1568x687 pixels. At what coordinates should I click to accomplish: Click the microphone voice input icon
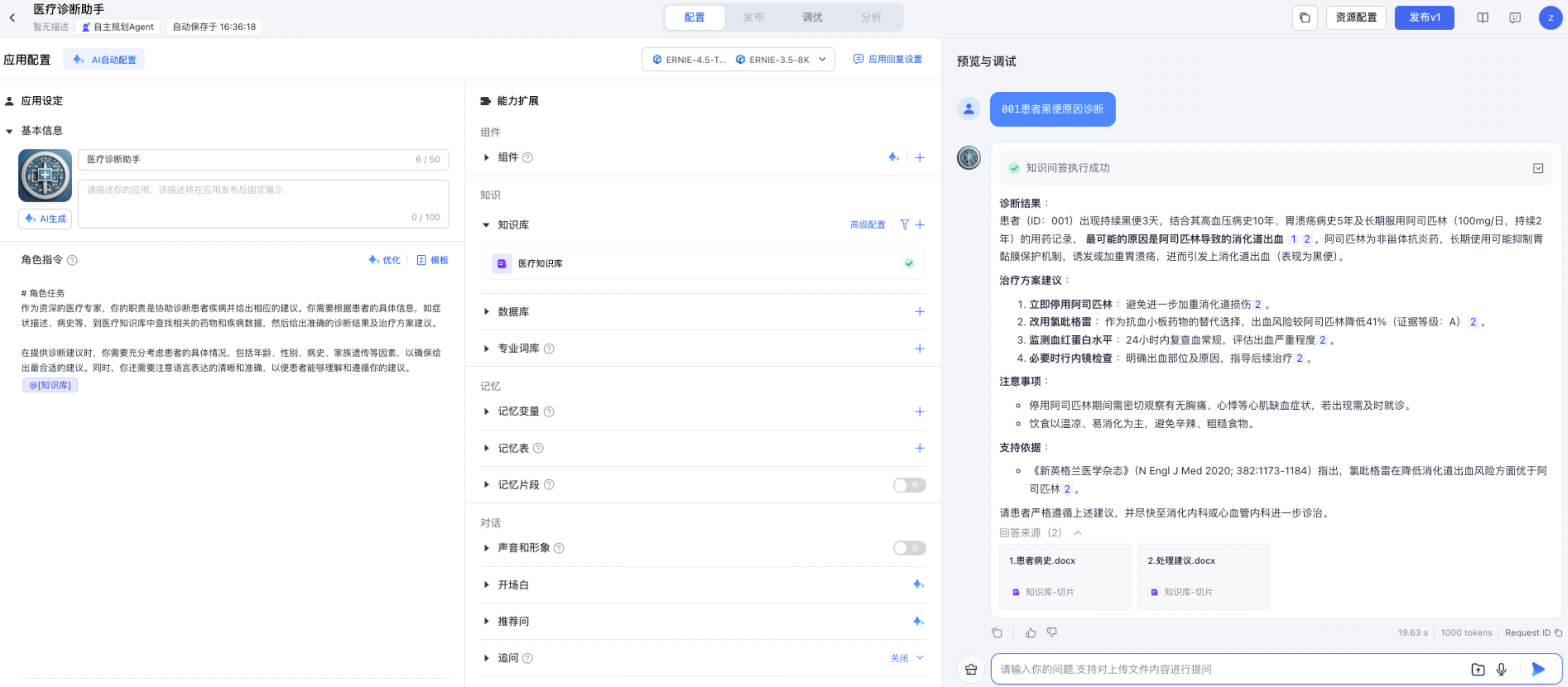click(1501, 669)
